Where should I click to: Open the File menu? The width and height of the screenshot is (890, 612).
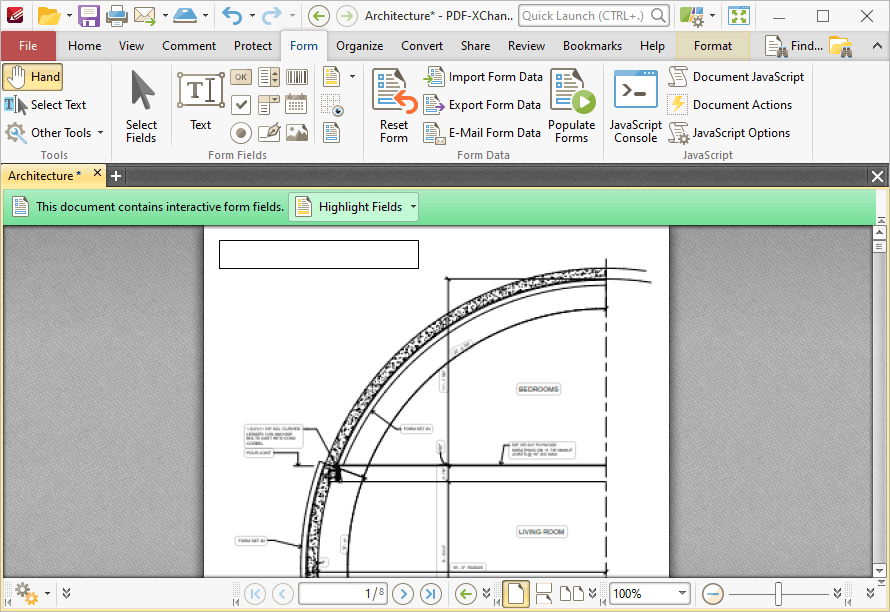click(x=28, y=46)
